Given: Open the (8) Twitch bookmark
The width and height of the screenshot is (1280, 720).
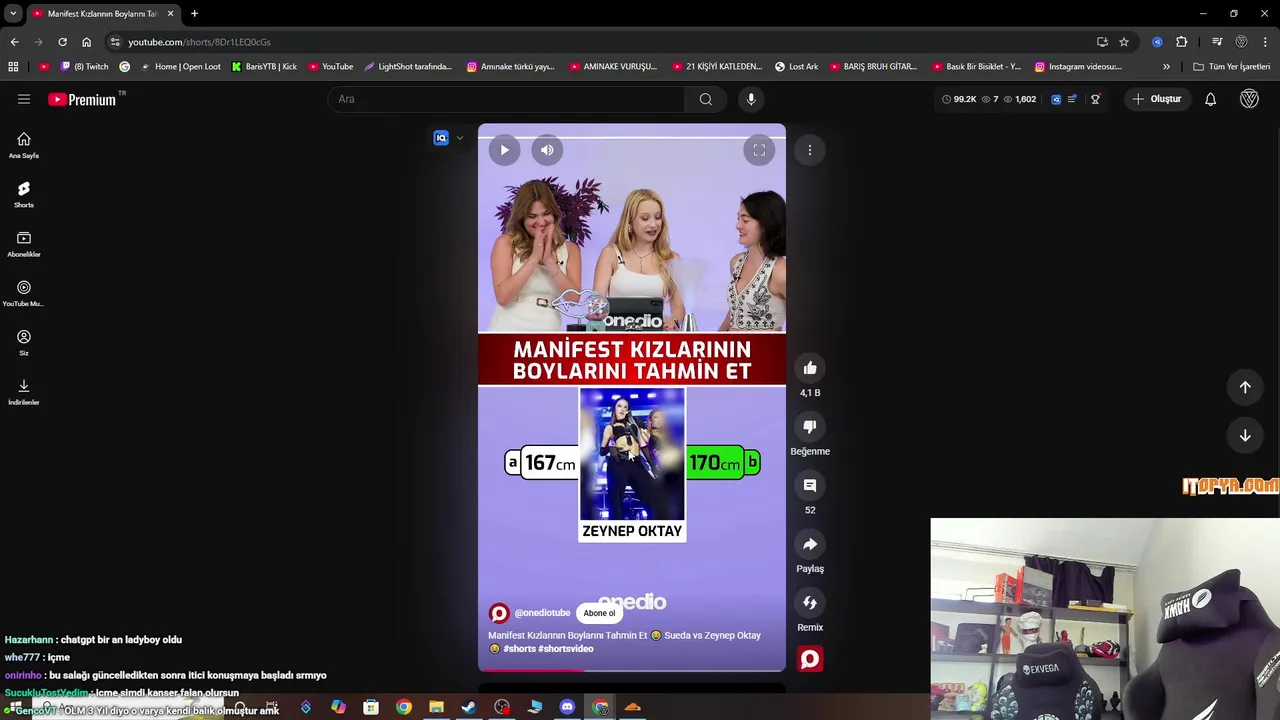Looking at the screenshot, I should 84,67.
